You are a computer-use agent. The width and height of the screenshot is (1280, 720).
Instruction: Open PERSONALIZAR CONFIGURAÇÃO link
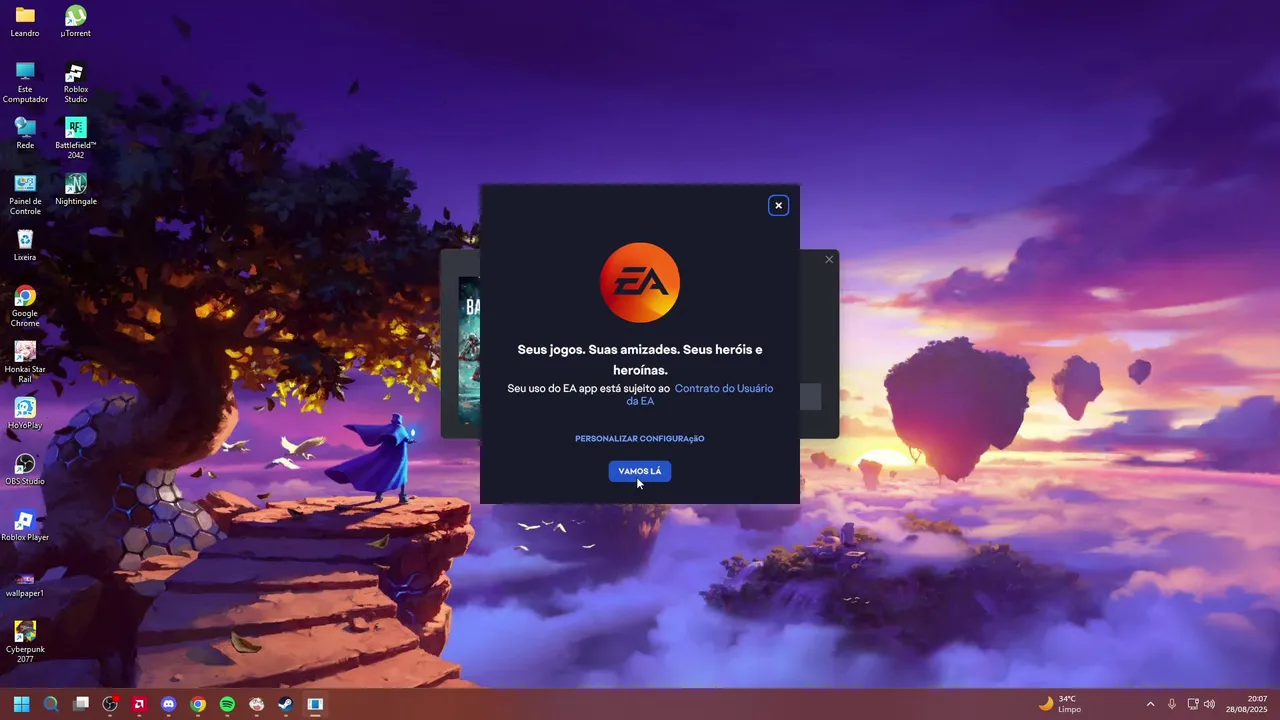tap(640, 438)
